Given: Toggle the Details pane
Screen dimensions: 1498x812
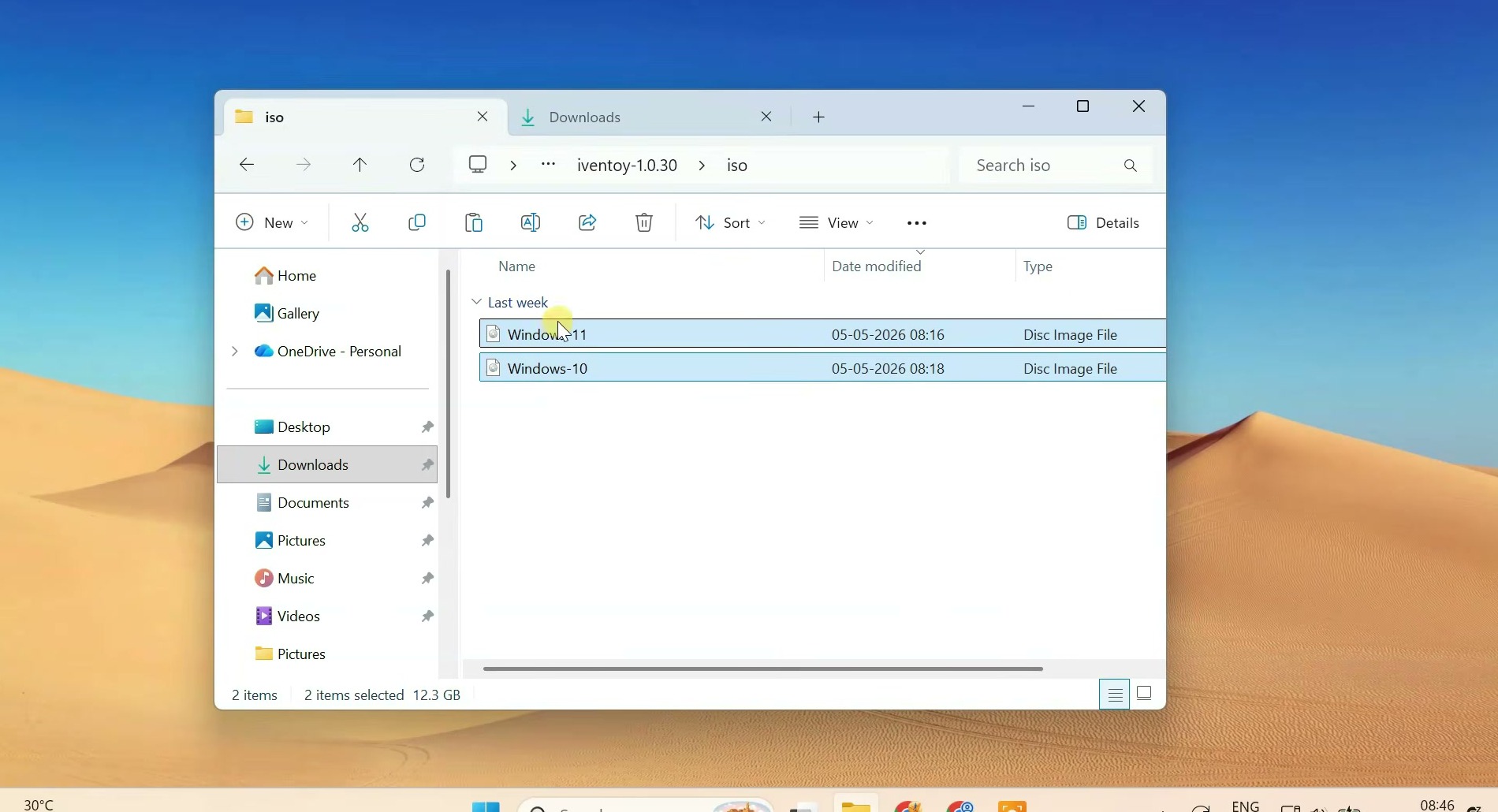Looking at the screenshot, I should pos(1103,223).
